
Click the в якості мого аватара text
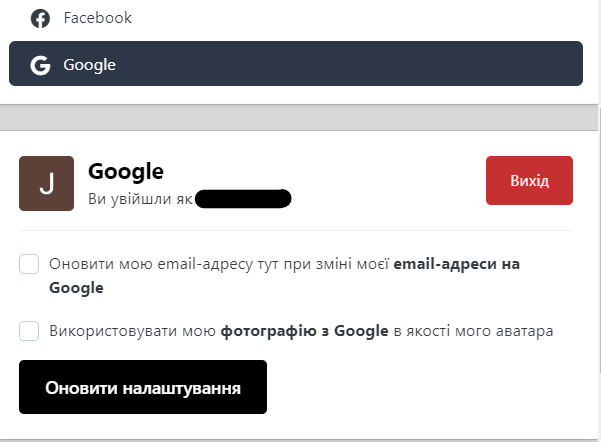point(473,331)
